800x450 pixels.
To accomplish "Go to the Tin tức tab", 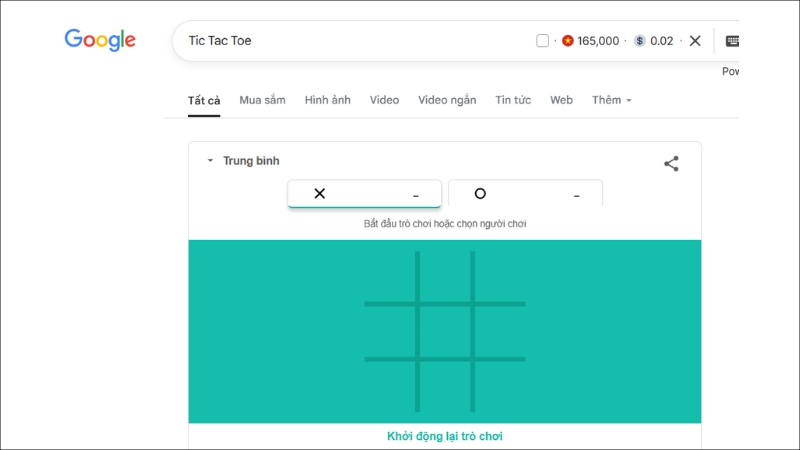I will (513, 100).
